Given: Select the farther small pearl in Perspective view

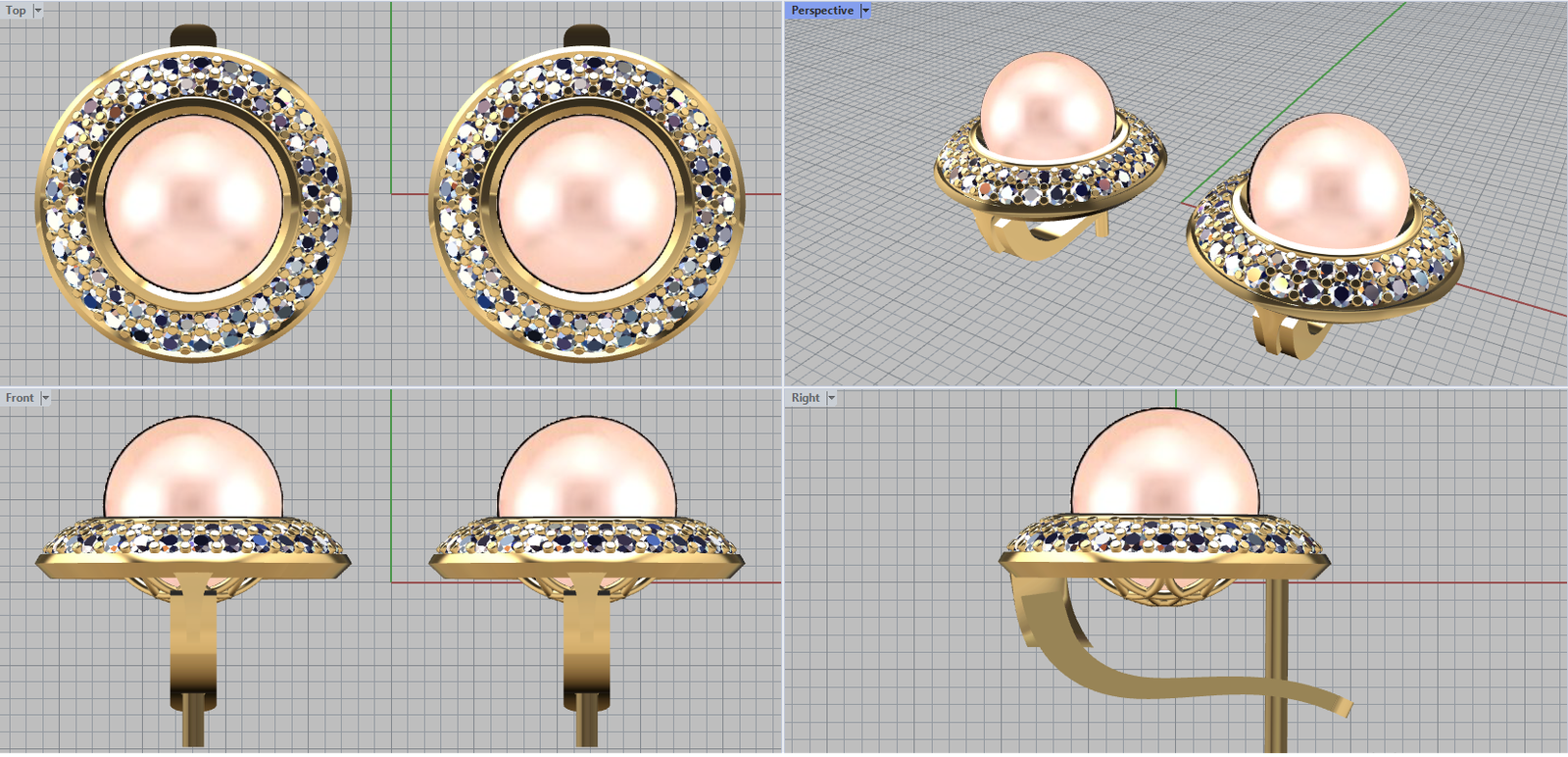Looking at the screenshot, I should 1047,106.
